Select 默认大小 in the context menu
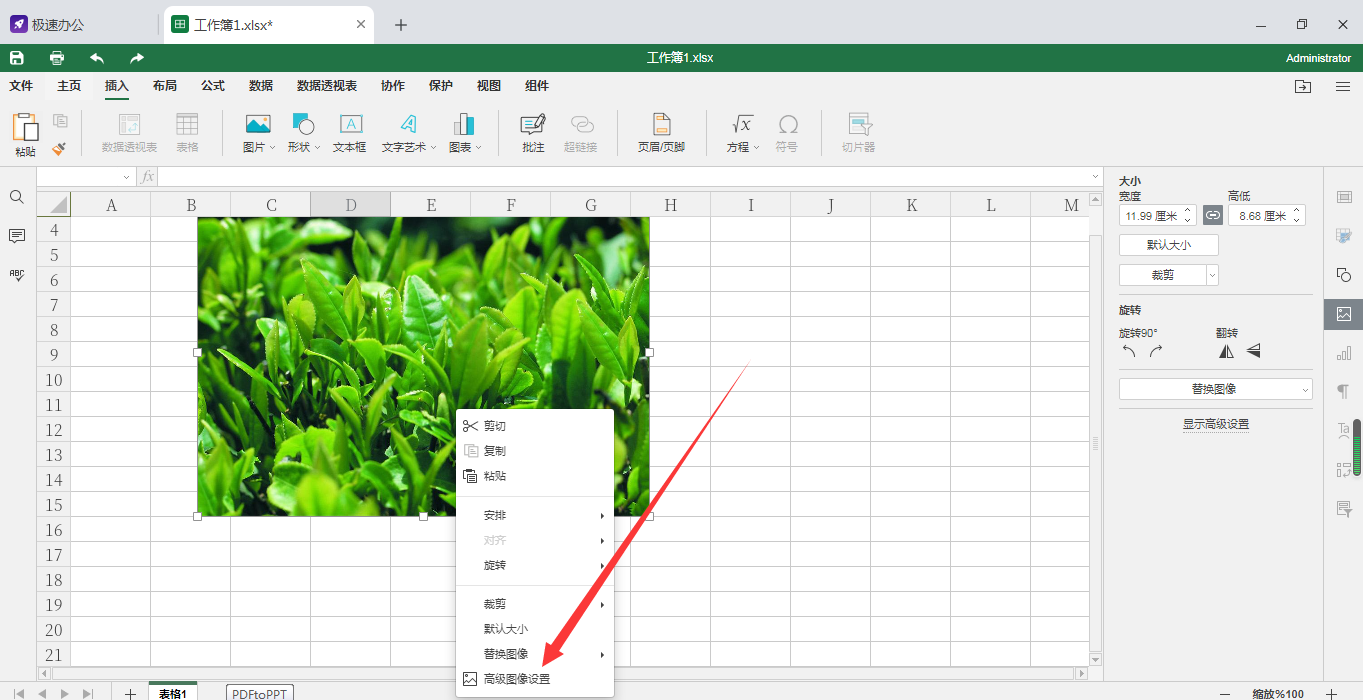The width and height of the screenshot is (1363, 700). [x=535, y=629]
